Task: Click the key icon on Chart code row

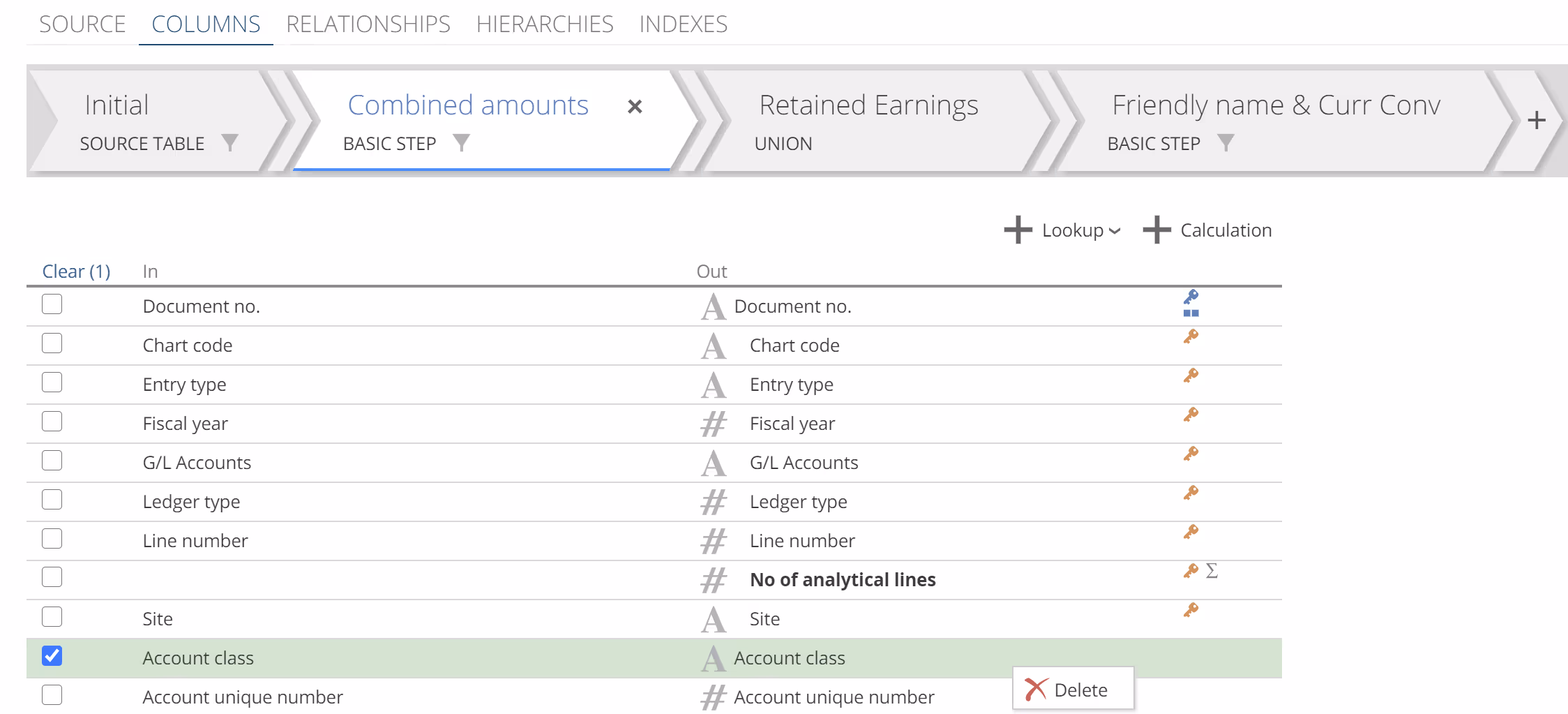Action: pos(1191,337)
